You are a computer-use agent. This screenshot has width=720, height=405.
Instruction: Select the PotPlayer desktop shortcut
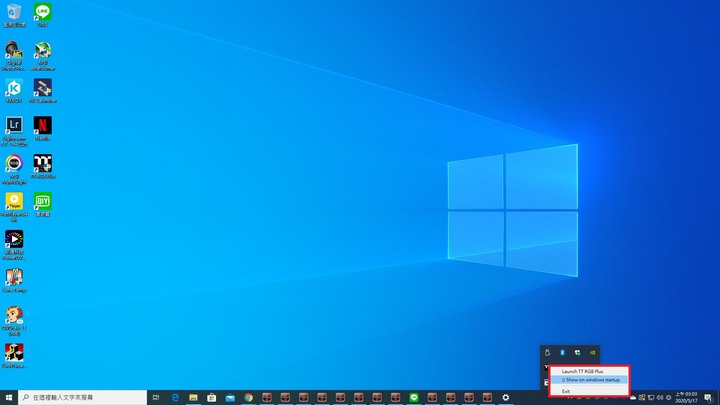pyautogui.click(x=14, y=207)
